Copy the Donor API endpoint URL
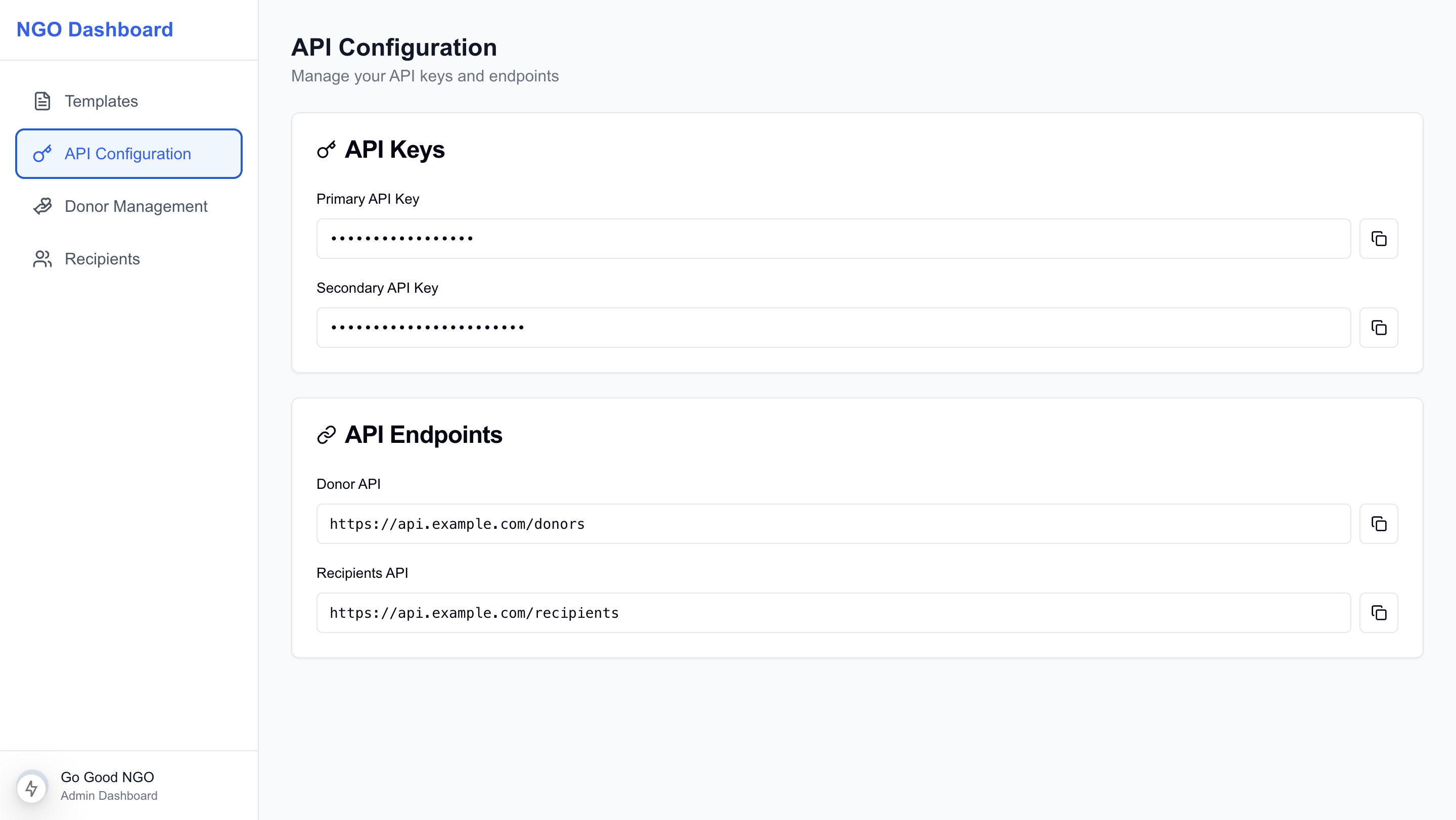The height and width of the screenshot is (820, 1456). [1378, 523]
